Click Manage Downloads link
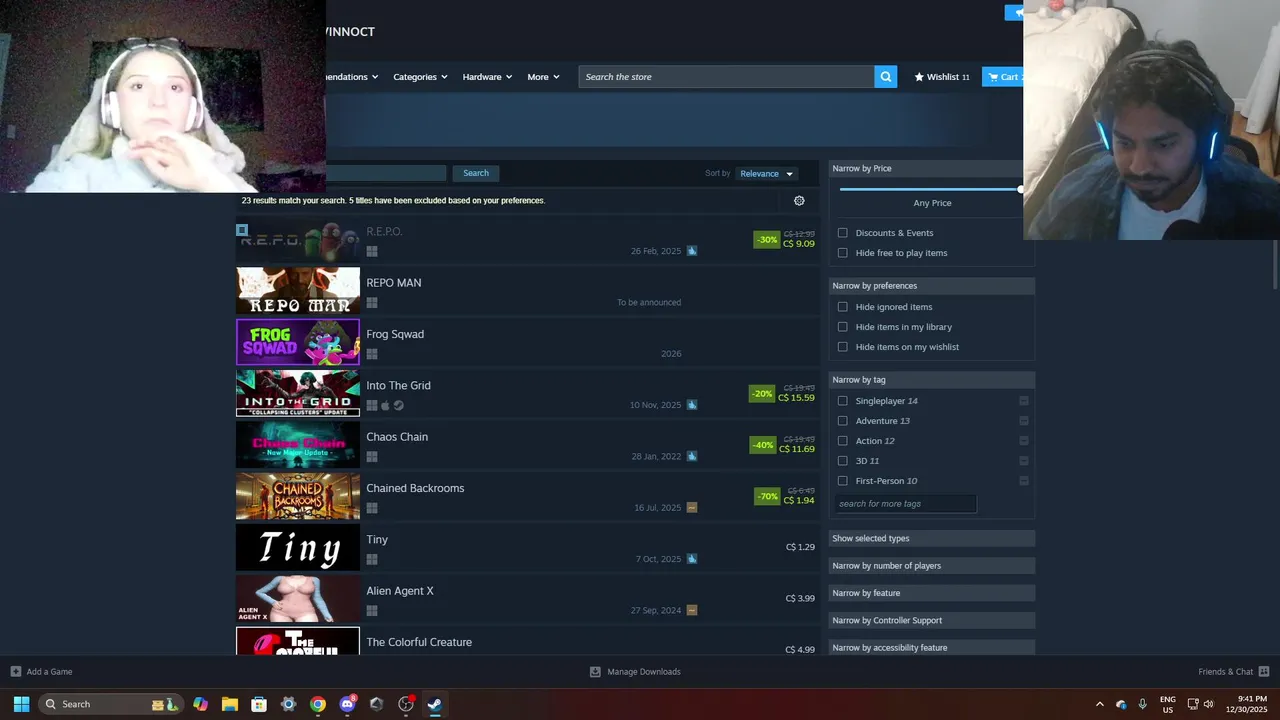The image size is (1280, 720). [x=644, y=671]
